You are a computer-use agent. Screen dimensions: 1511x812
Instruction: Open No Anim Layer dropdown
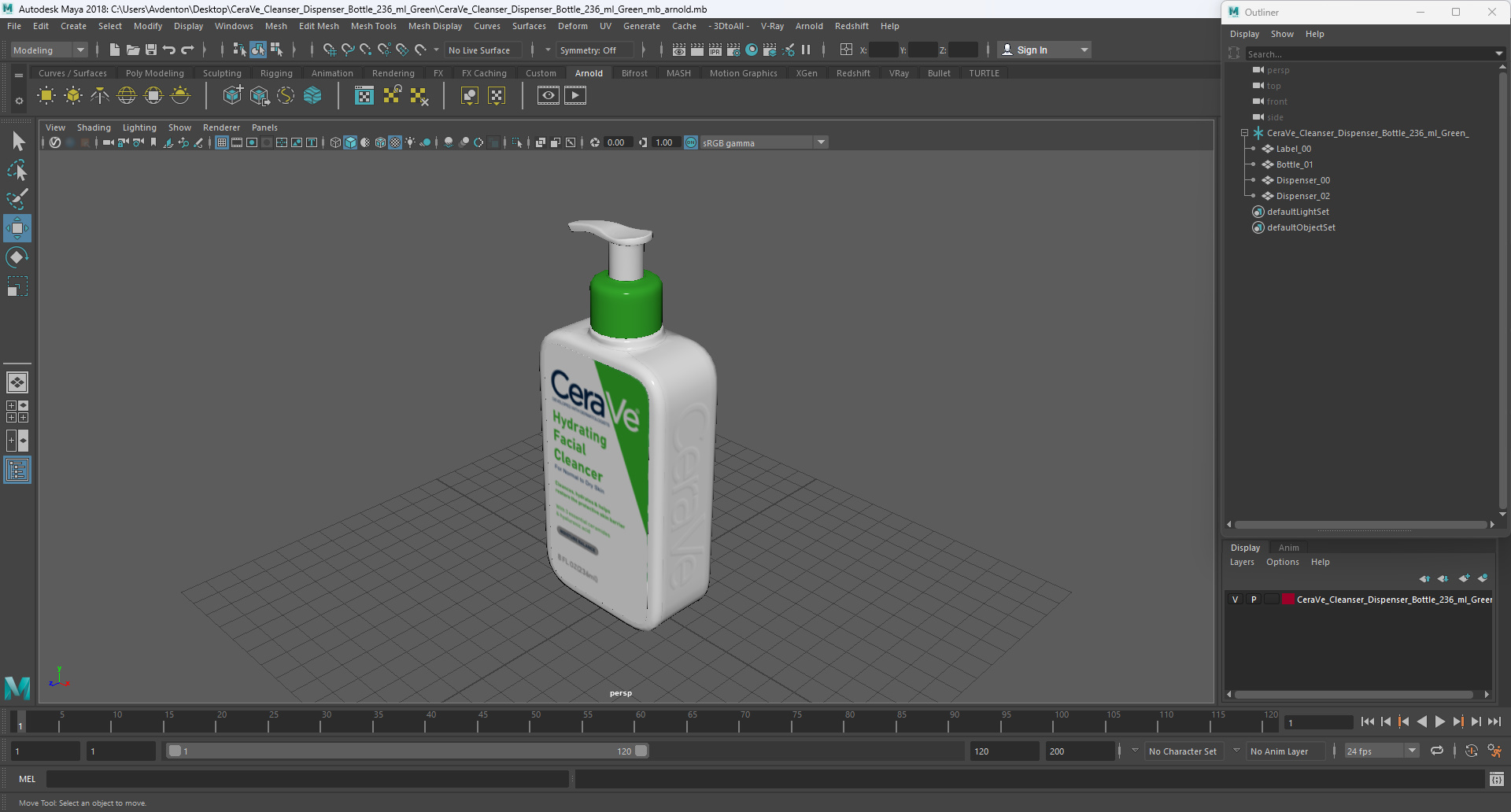(1285, 751)
